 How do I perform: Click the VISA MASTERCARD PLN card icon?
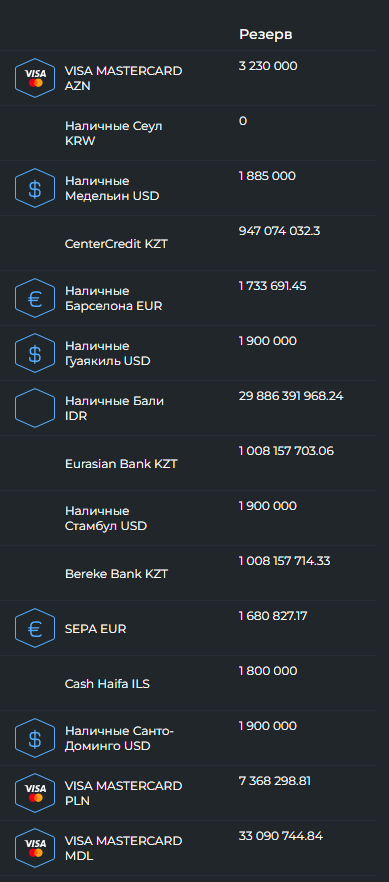pos(35,793)
